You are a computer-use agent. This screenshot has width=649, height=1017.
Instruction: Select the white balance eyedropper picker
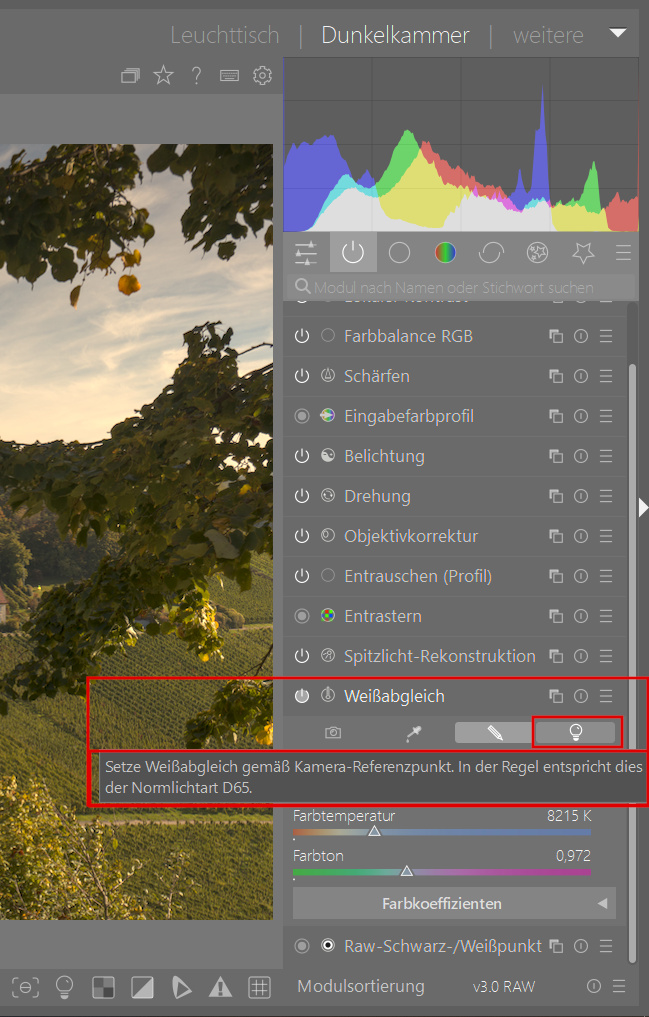point(414,733)
